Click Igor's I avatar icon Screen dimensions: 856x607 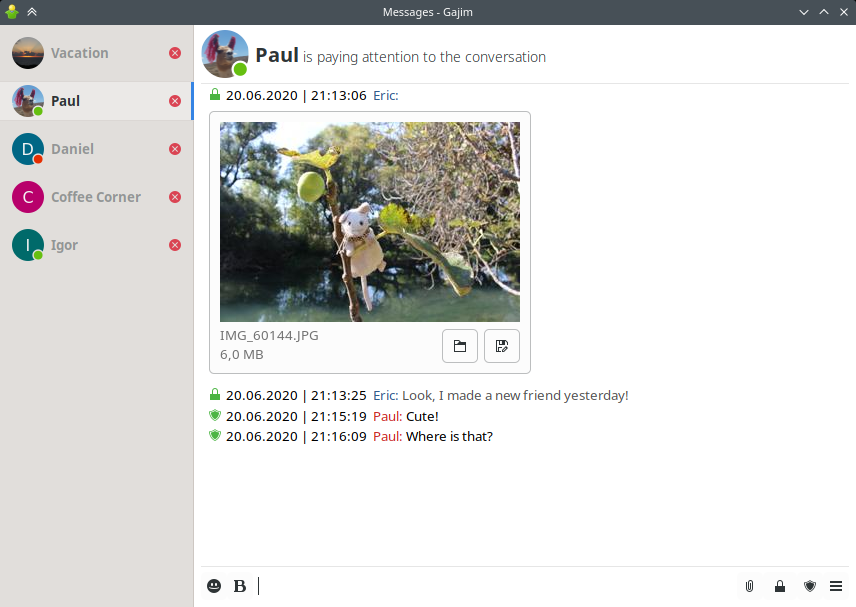click(28, 245)
